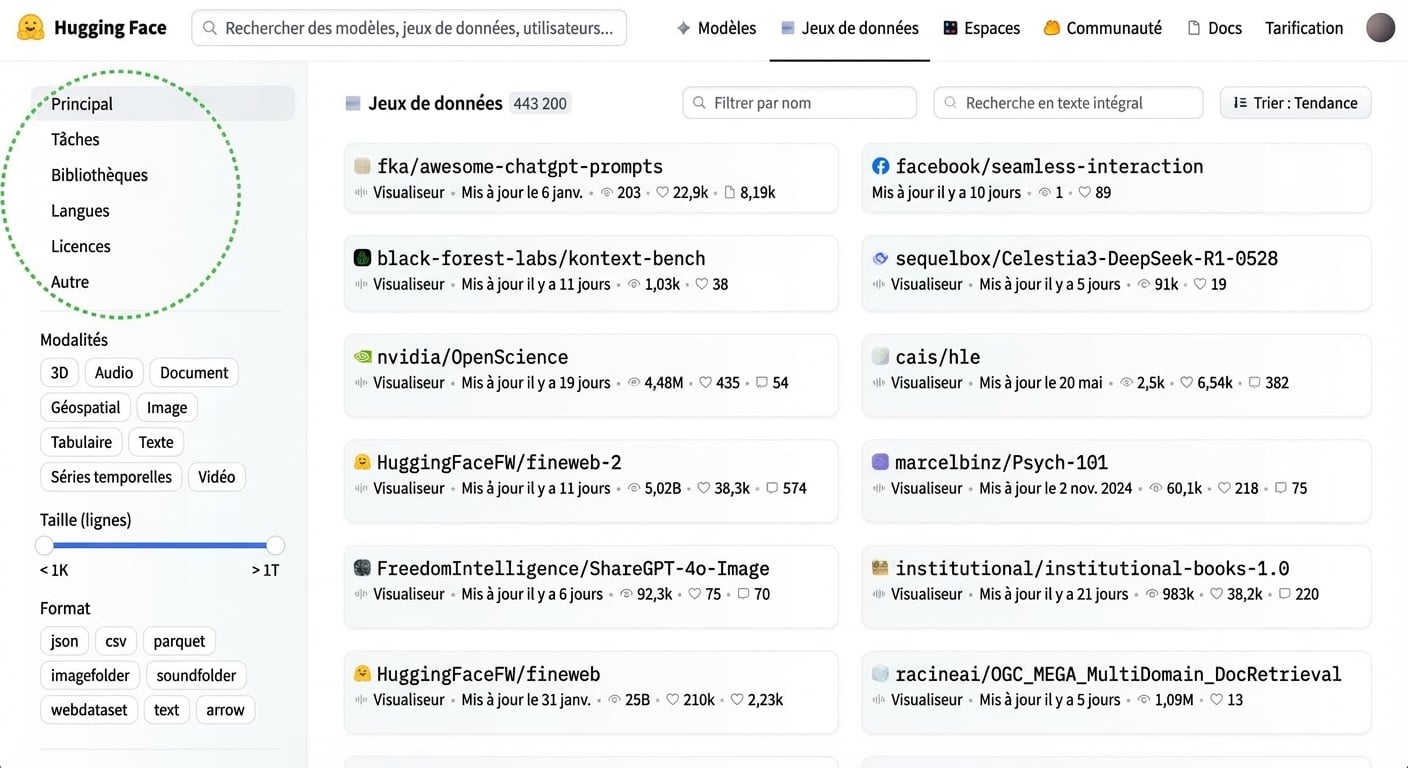The width and height of the screenshot is (1408, 768).
Task: Click the left handle of Taille slider
Action: click(x=44, y=545)
